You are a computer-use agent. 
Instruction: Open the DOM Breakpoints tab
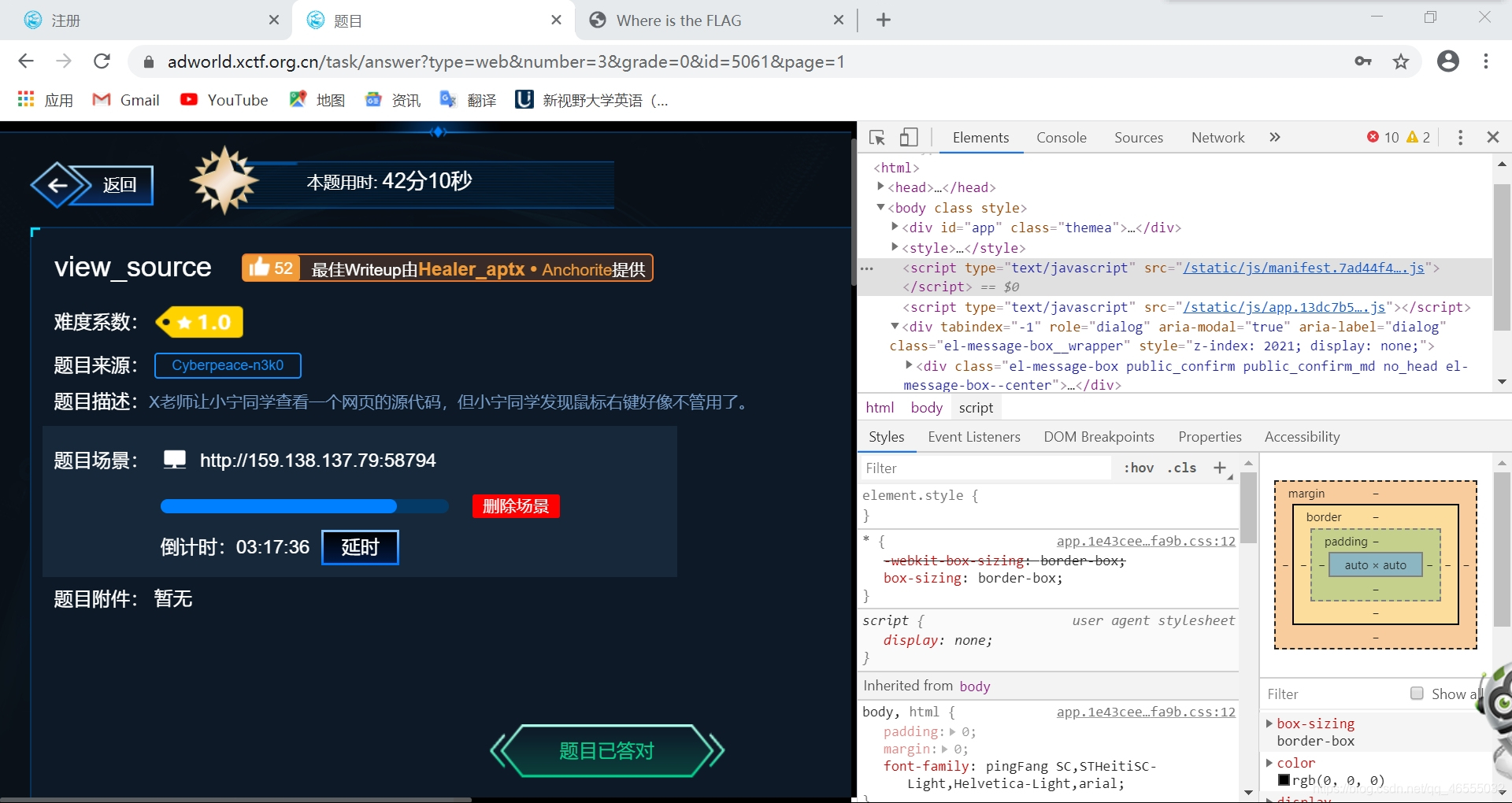pos(1099,437)
